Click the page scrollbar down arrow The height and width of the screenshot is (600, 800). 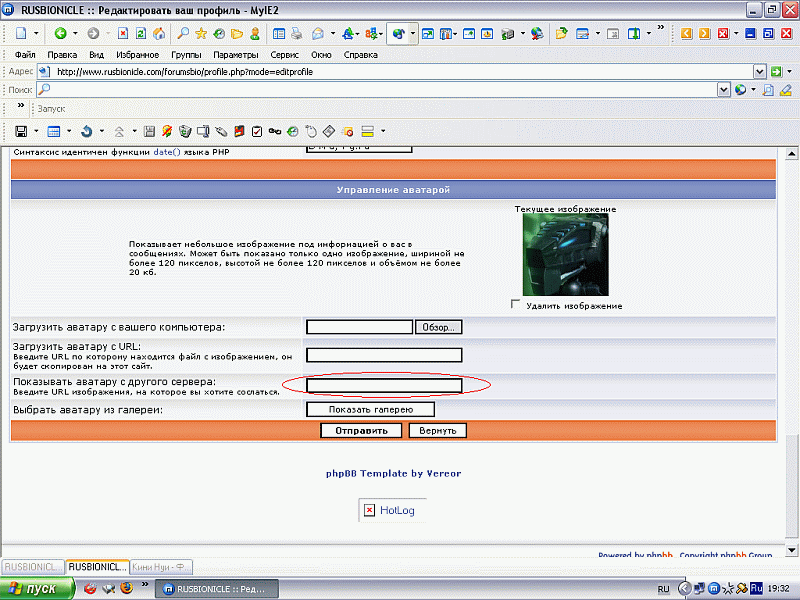click(791, 550)
